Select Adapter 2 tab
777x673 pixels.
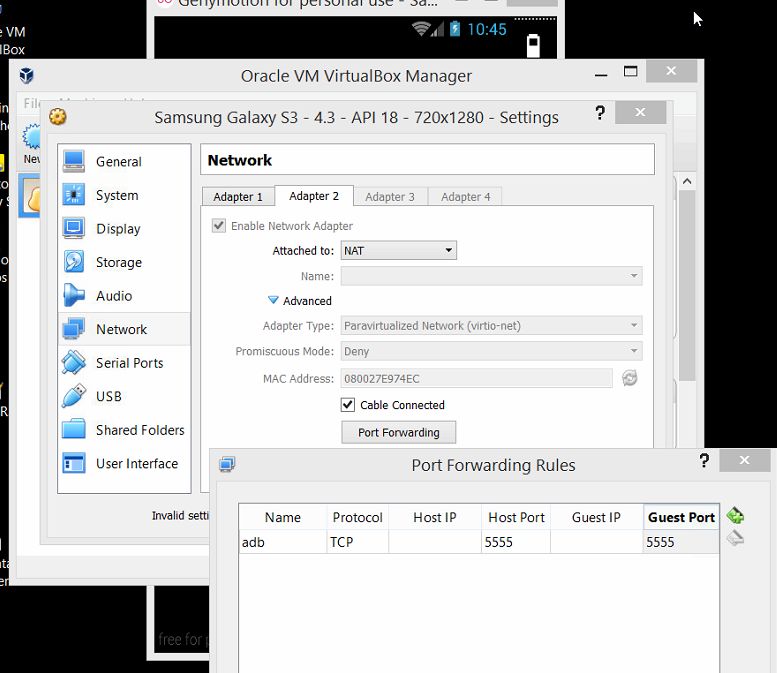(x=314, y=196)
